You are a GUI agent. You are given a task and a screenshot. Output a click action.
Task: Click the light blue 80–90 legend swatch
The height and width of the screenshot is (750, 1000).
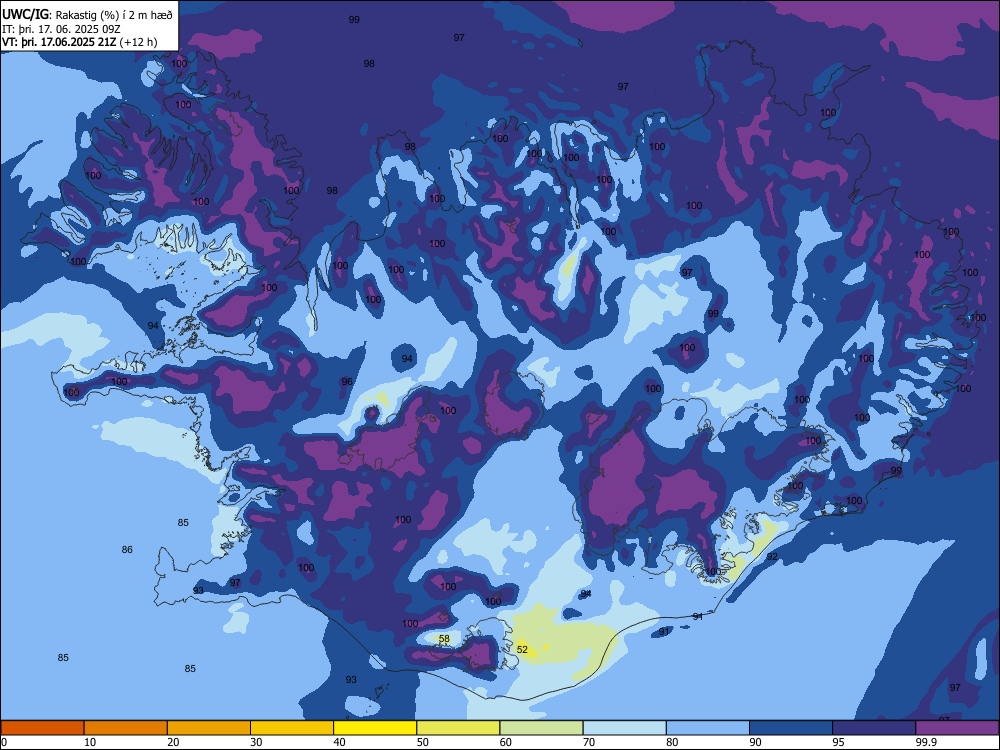pyautogui.click(x=708, y=728)
